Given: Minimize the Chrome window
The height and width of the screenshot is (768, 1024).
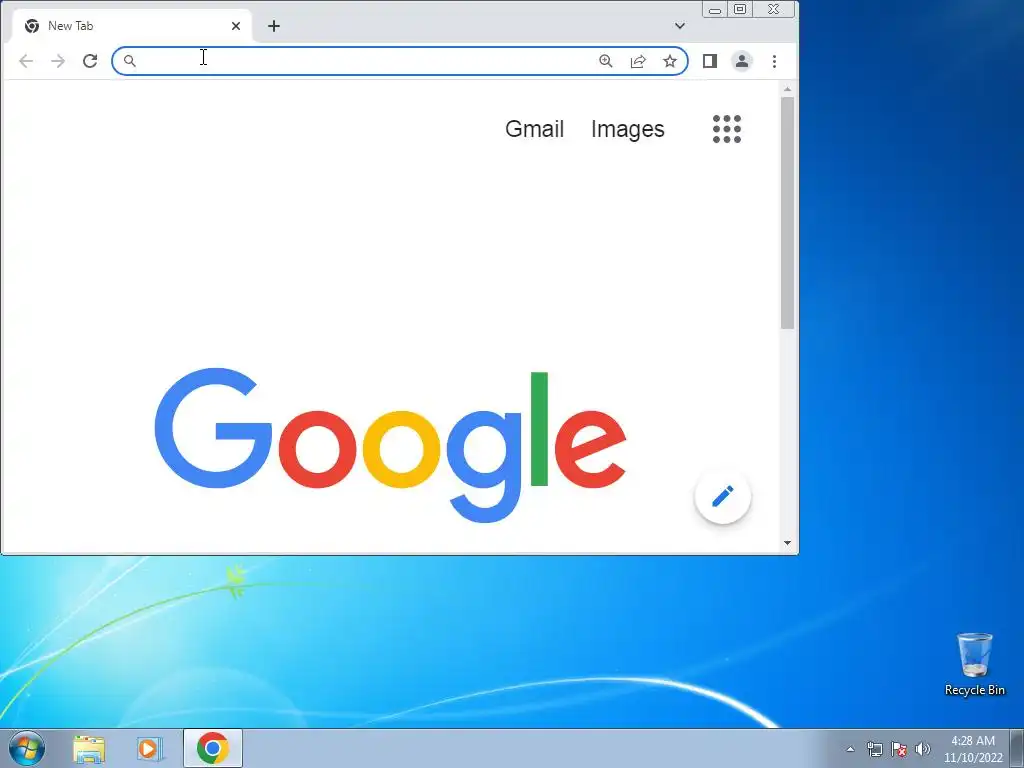Looking at the screenshot, I should click(x=715, y=10).
